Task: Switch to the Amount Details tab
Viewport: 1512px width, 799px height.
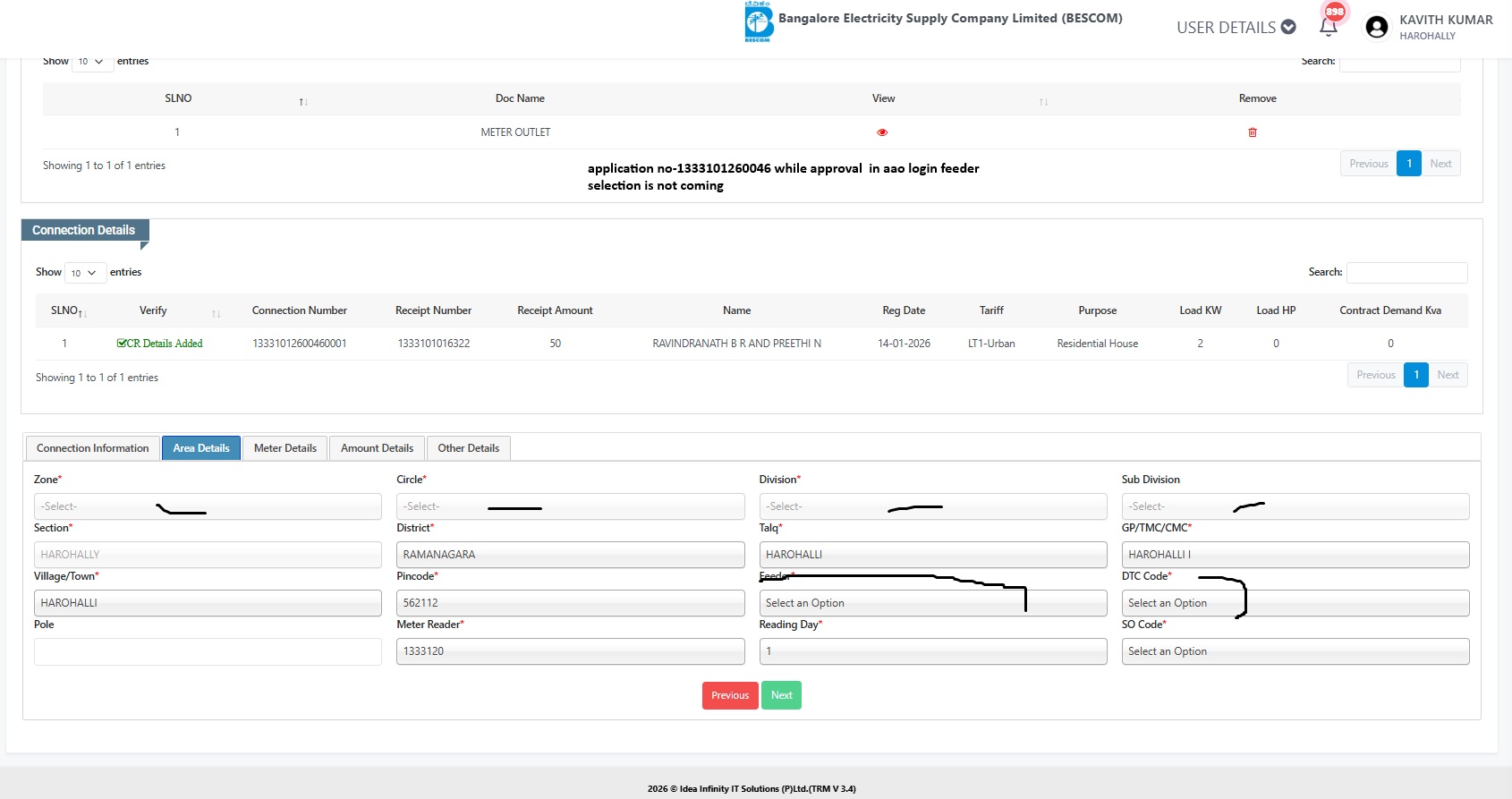Action: [x=377, y=448]
